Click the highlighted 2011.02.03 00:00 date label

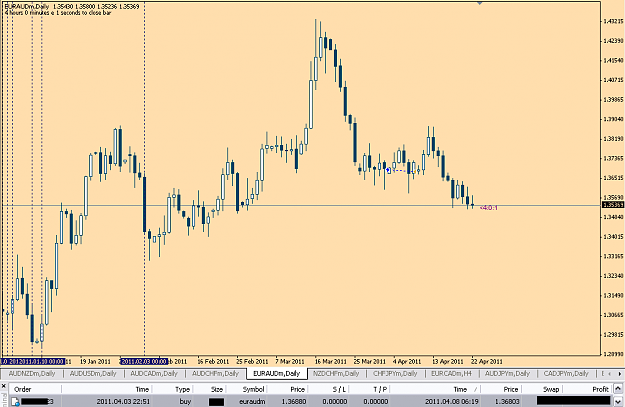143,362
